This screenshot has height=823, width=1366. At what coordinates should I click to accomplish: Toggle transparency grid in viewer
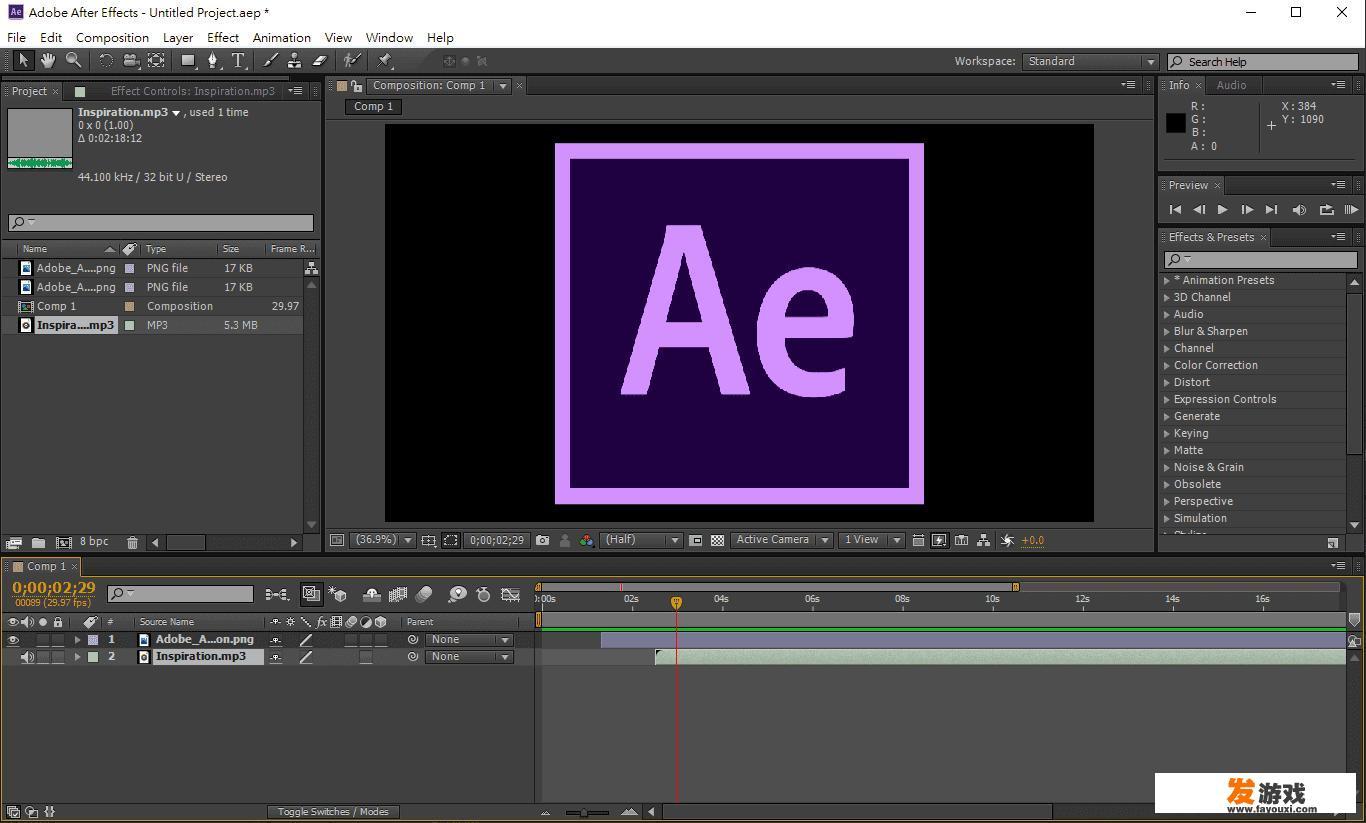(x=717, y=540)
